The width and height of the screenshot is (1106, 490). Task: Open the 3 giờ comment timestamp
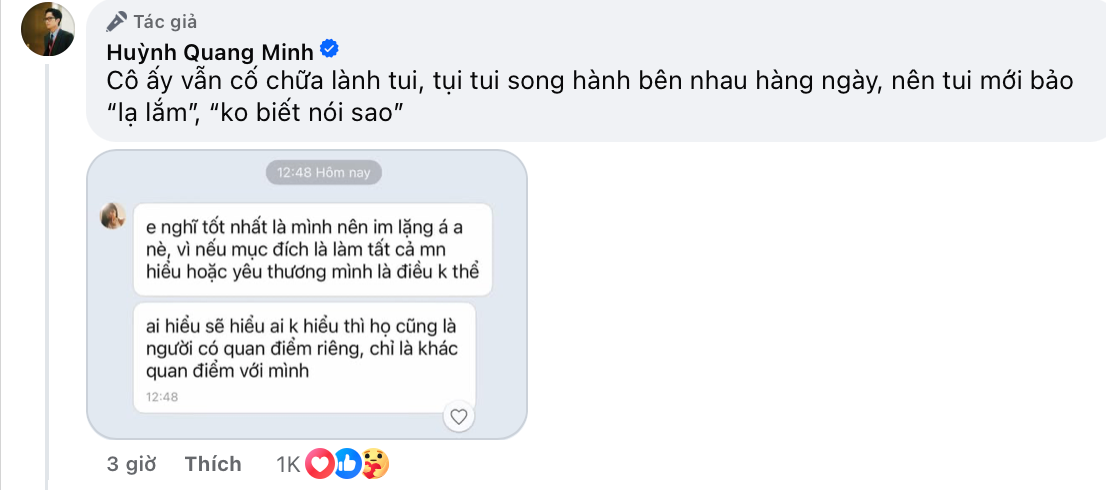pyautogui.click(x=130, y=464)
